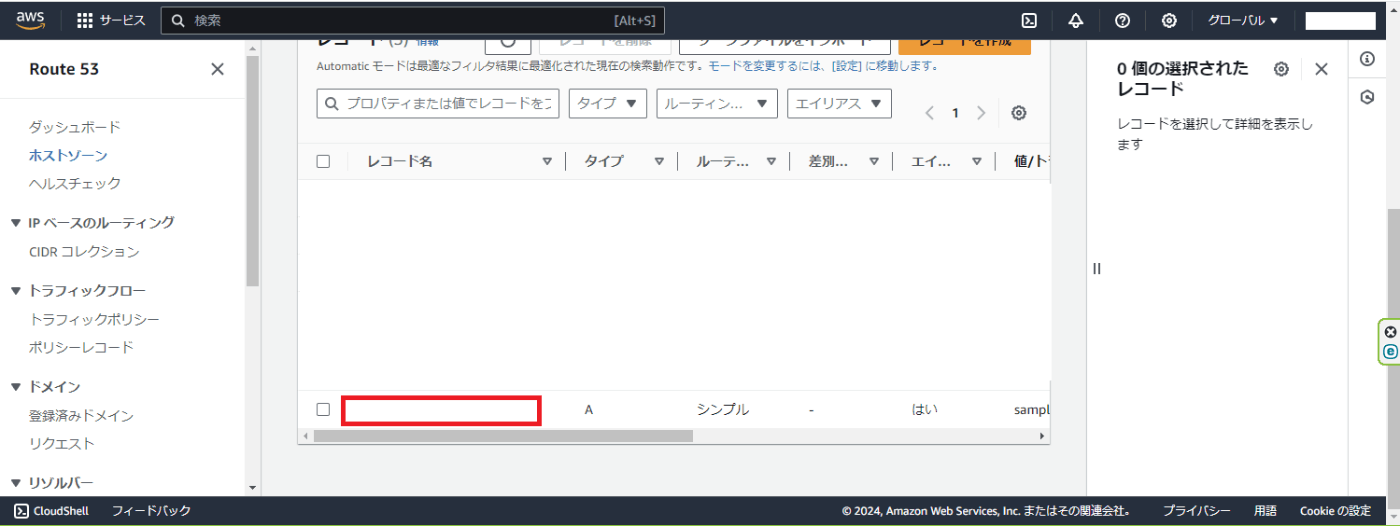Click the table scroll-right arrow
This screenshot has width=1400, height=526.
1042,436
